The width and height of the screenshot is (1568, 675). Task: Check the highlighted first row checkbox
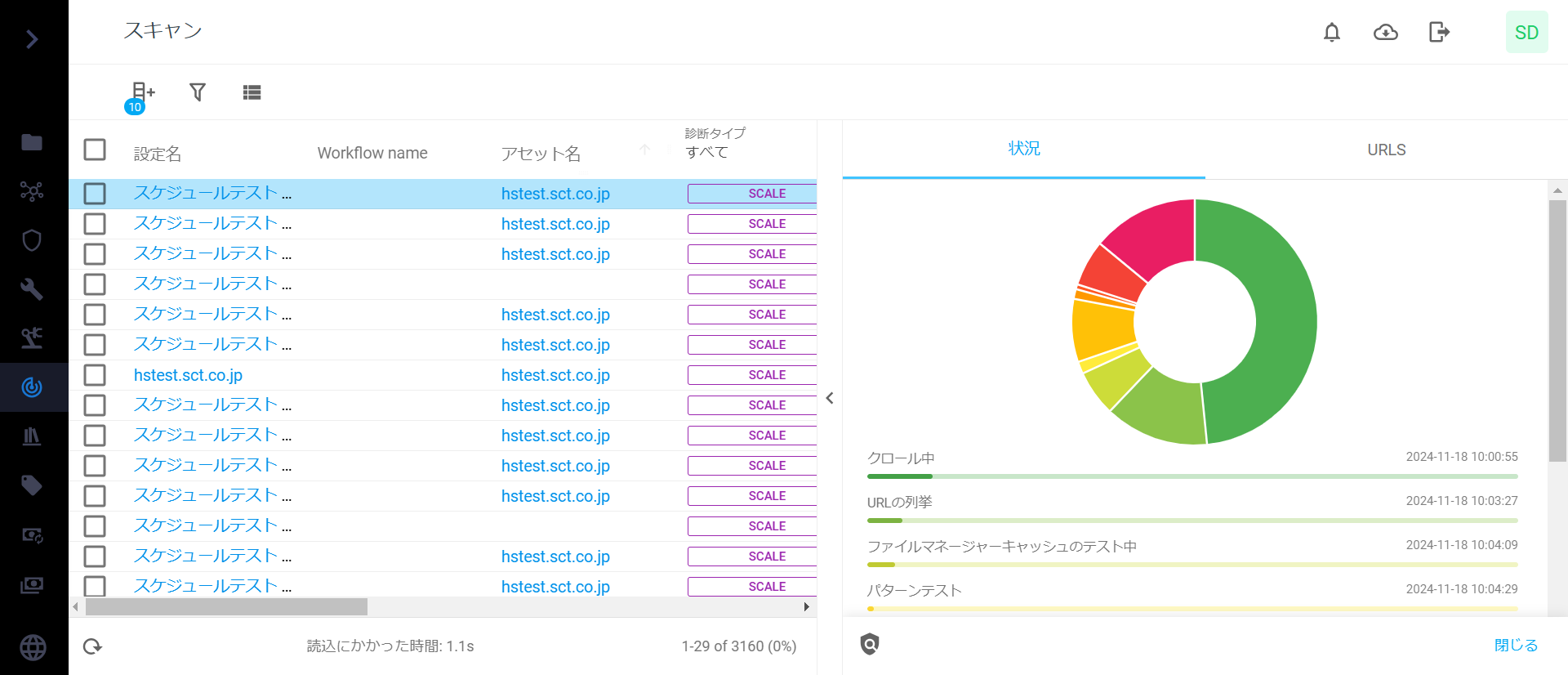(95, 194)
